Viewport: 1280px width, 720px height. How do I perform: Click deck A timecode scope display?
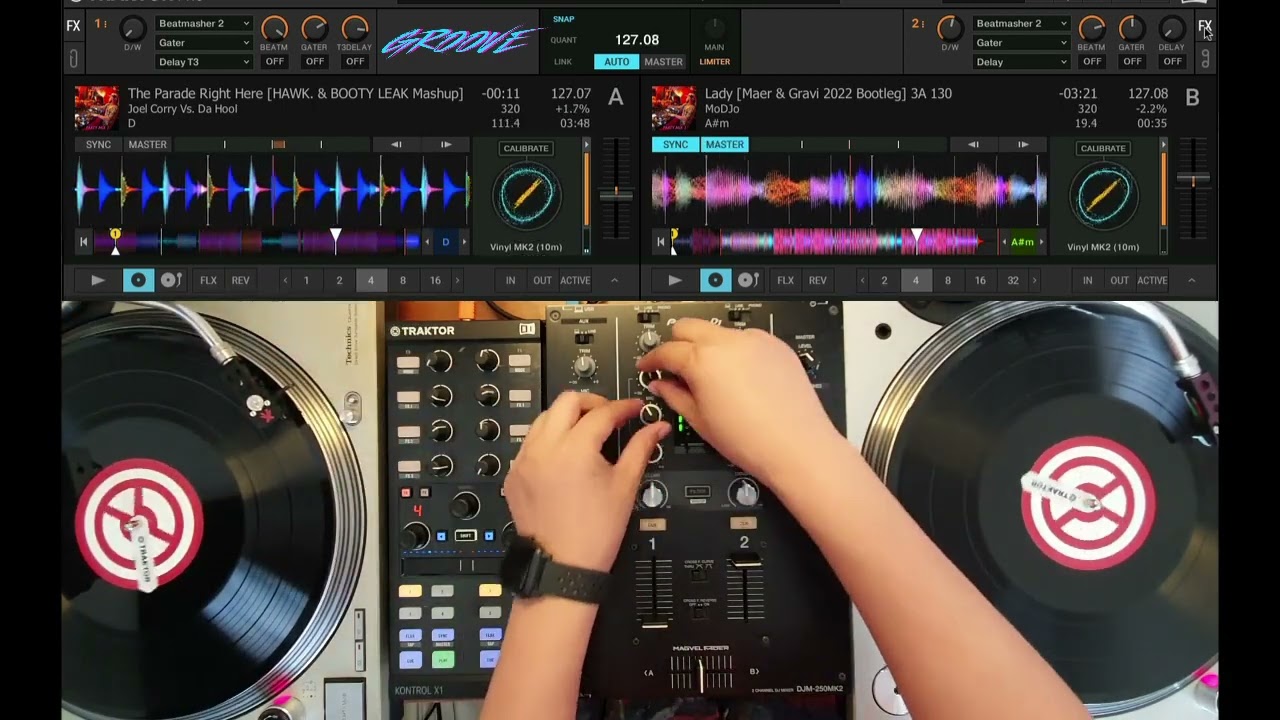click(x=526, y=196)
